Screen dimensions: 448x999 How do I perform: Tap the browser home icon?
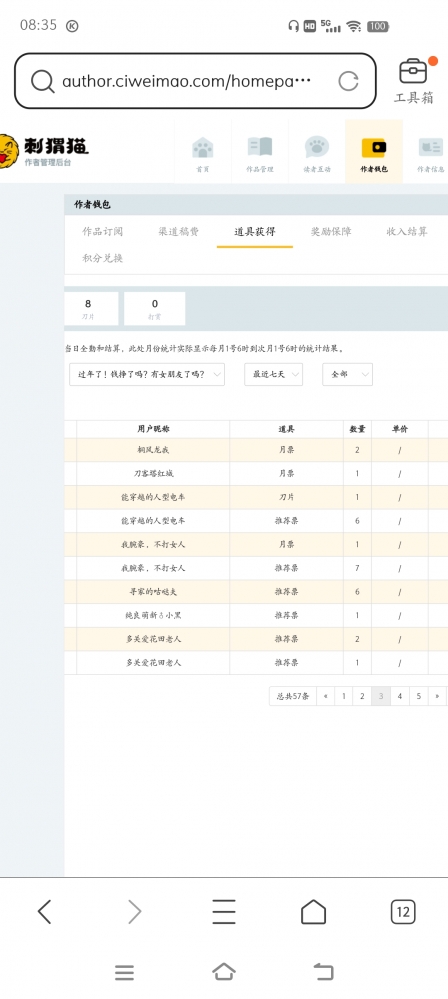pos(313,912)
